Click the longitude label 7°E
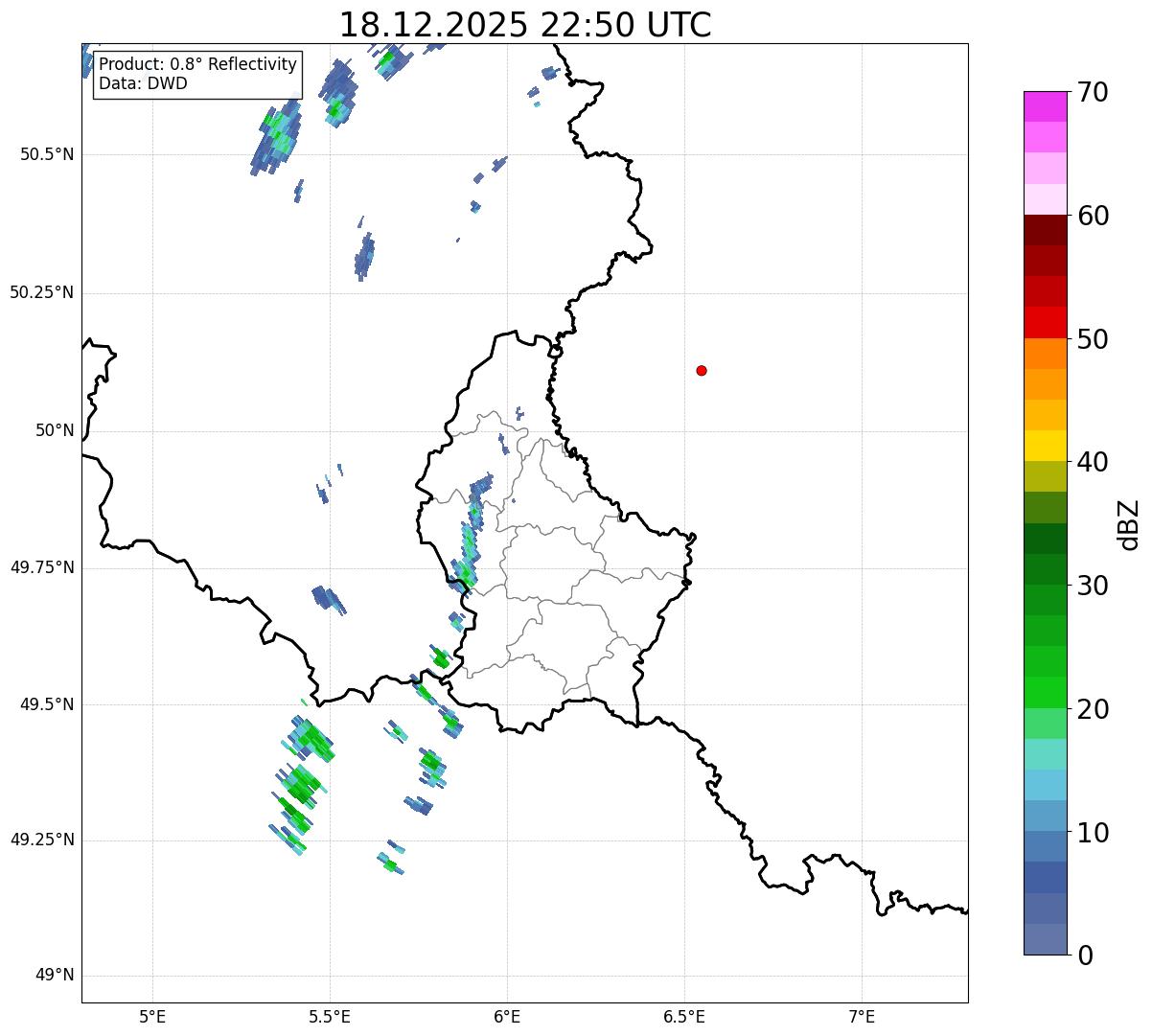 (862, 1016)
